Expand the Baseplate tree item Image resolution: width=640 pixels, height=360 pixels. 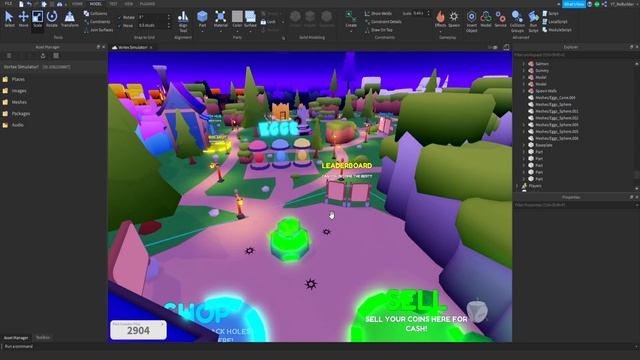pos(524,145)
